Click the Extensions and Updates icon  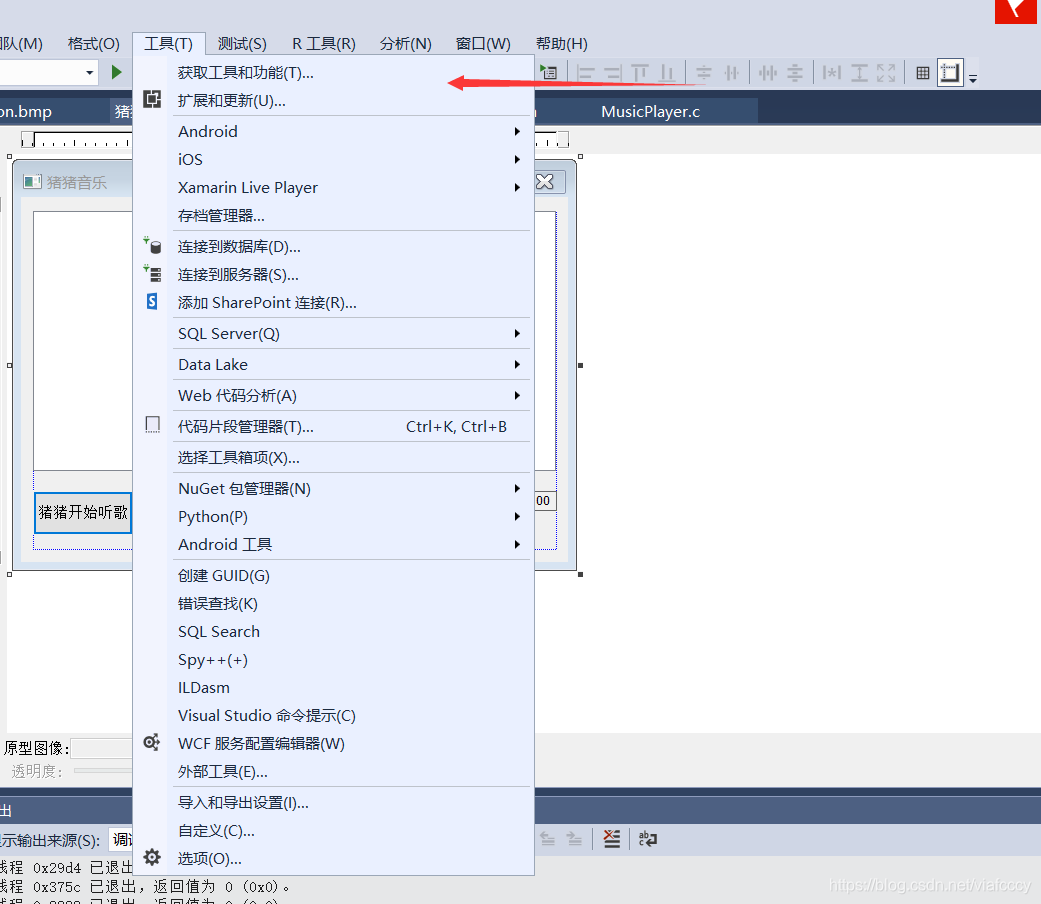152,100
